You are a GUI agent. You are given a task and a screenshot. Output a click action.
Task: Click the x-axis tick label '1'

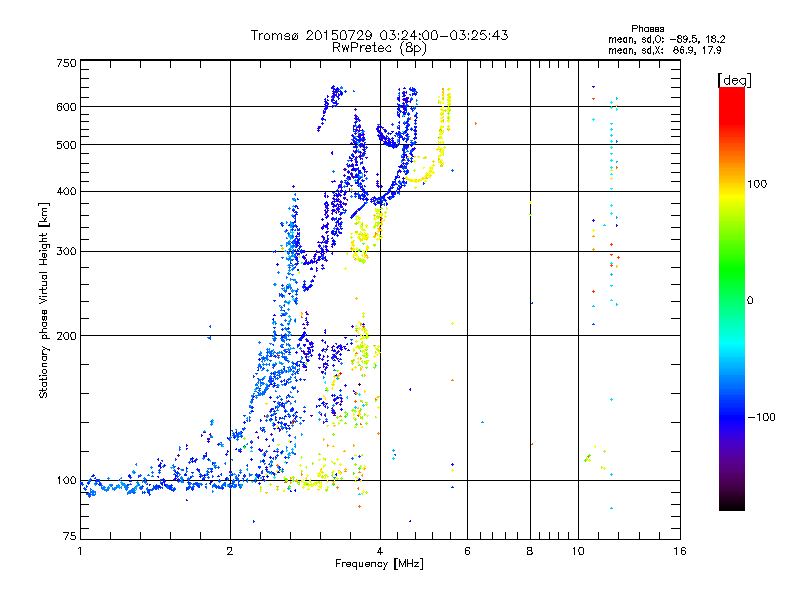pyautogui.click(x=80, y=551)
